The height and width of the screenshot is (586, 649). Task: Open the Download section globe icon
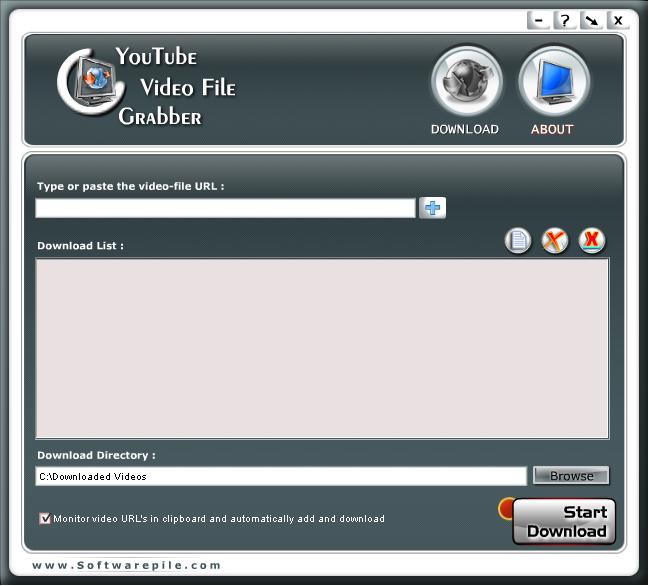coord(466,81)
